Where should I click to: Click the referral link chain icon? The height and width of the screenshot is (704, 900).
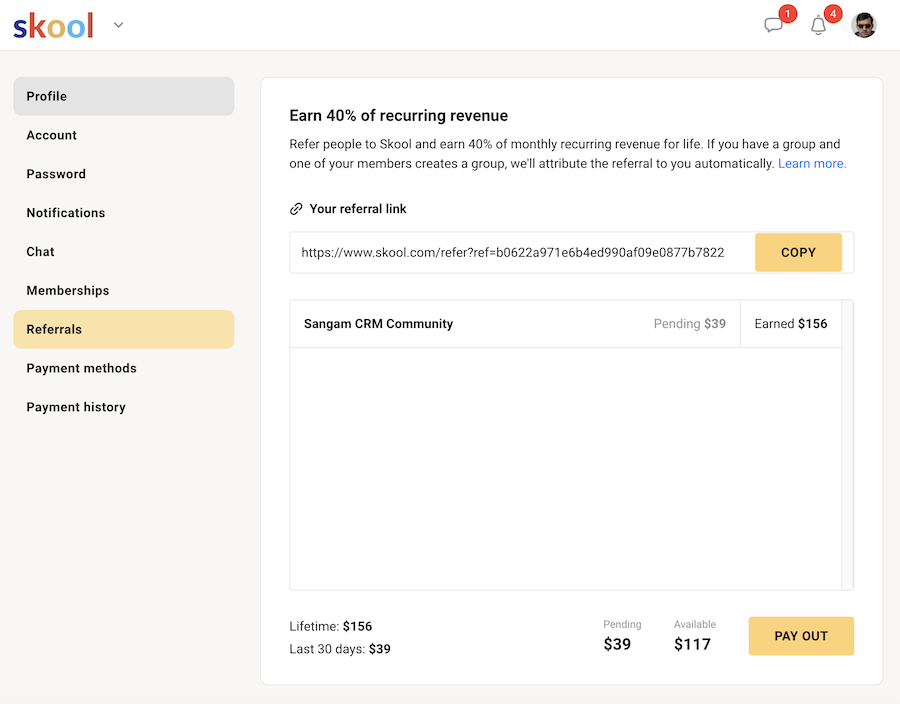click(x=296, y=209)
